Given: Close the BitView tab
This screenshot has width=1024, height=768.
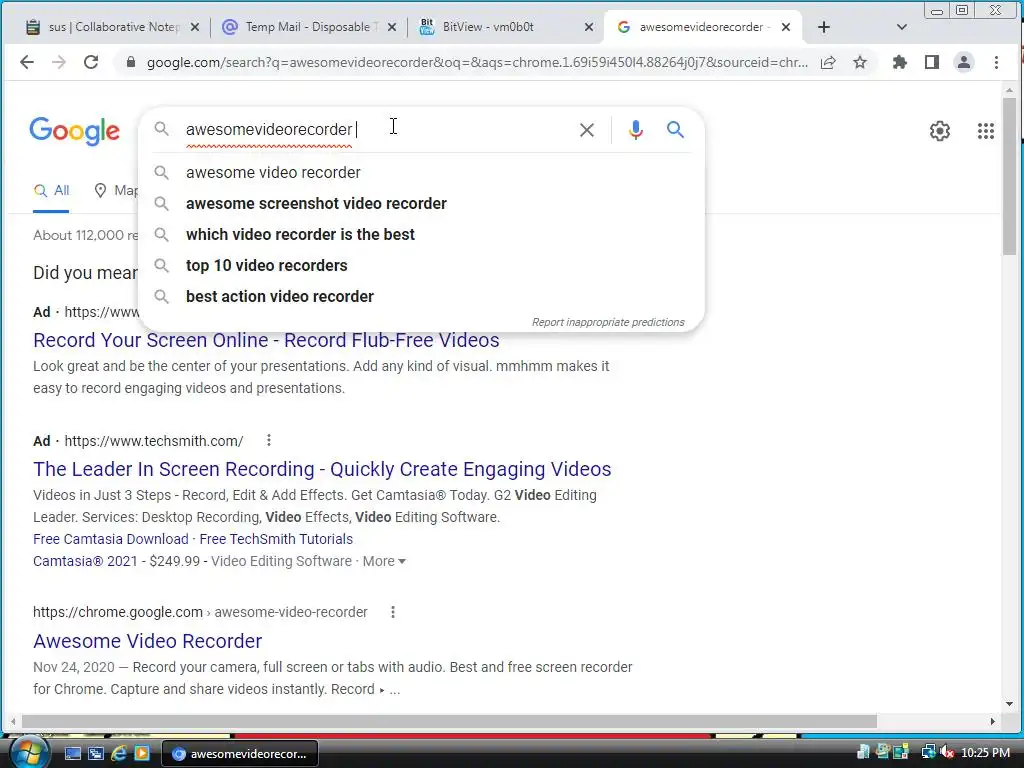Looking at the screenshot, I should pos(588,27).
